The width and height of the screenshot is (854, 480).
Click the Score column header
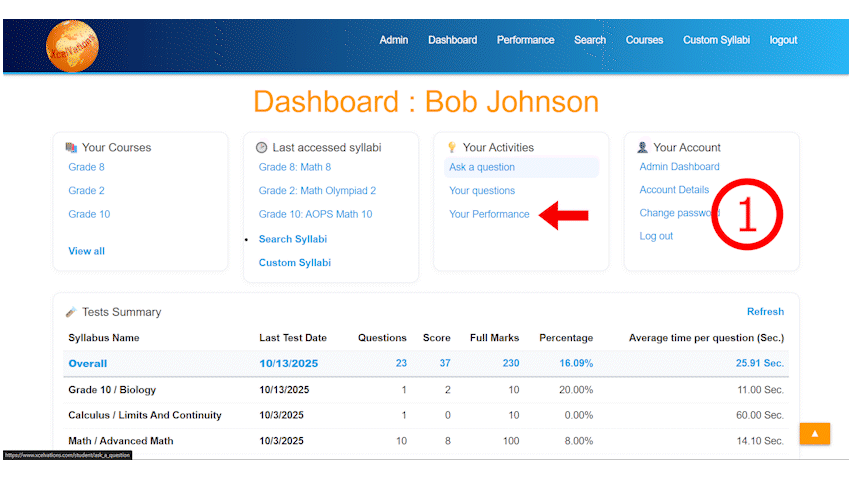tap(437, 338)
